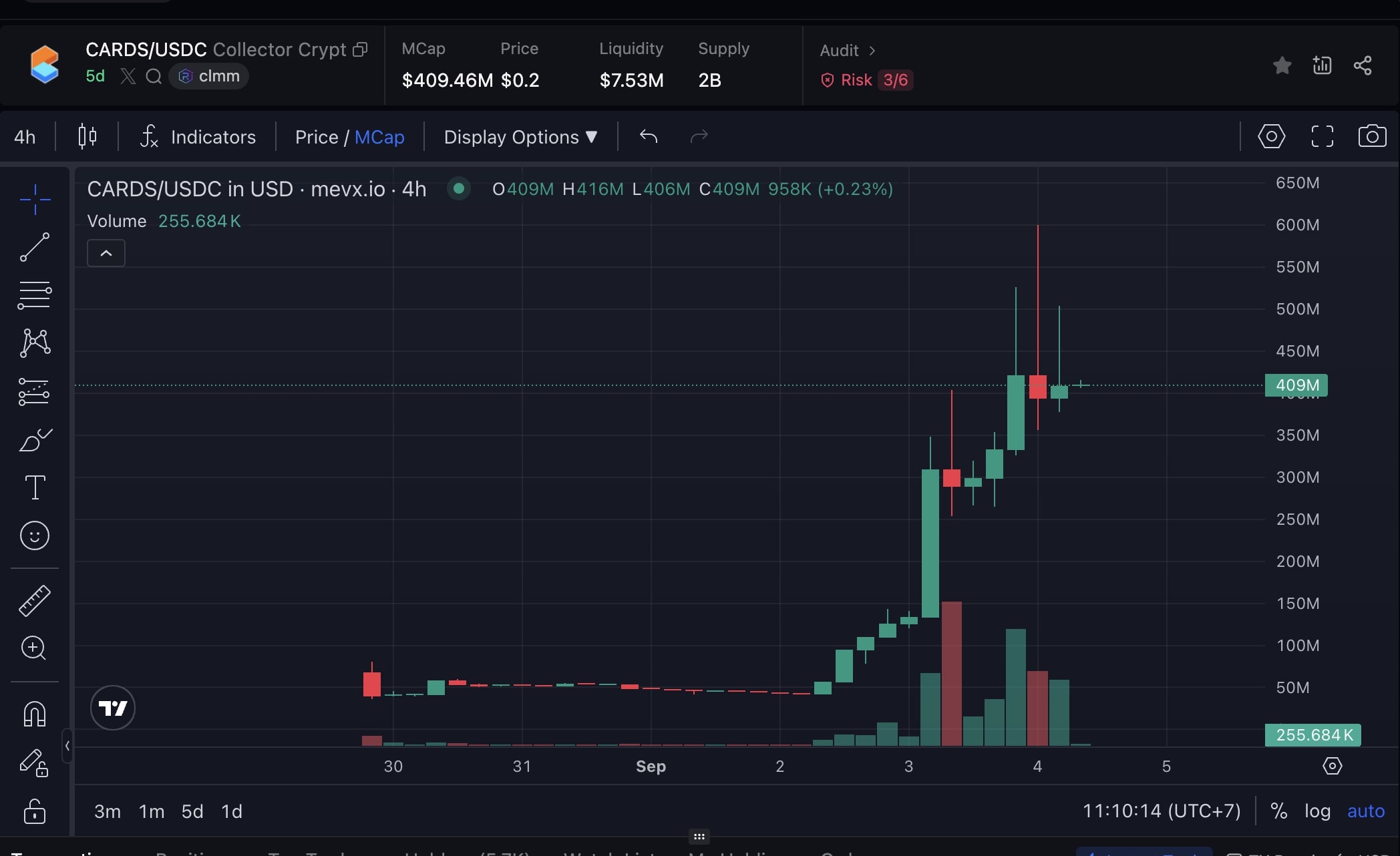Select the 1m date range
Viewport: 1400px width, 856px height.
tap(152, 811)
